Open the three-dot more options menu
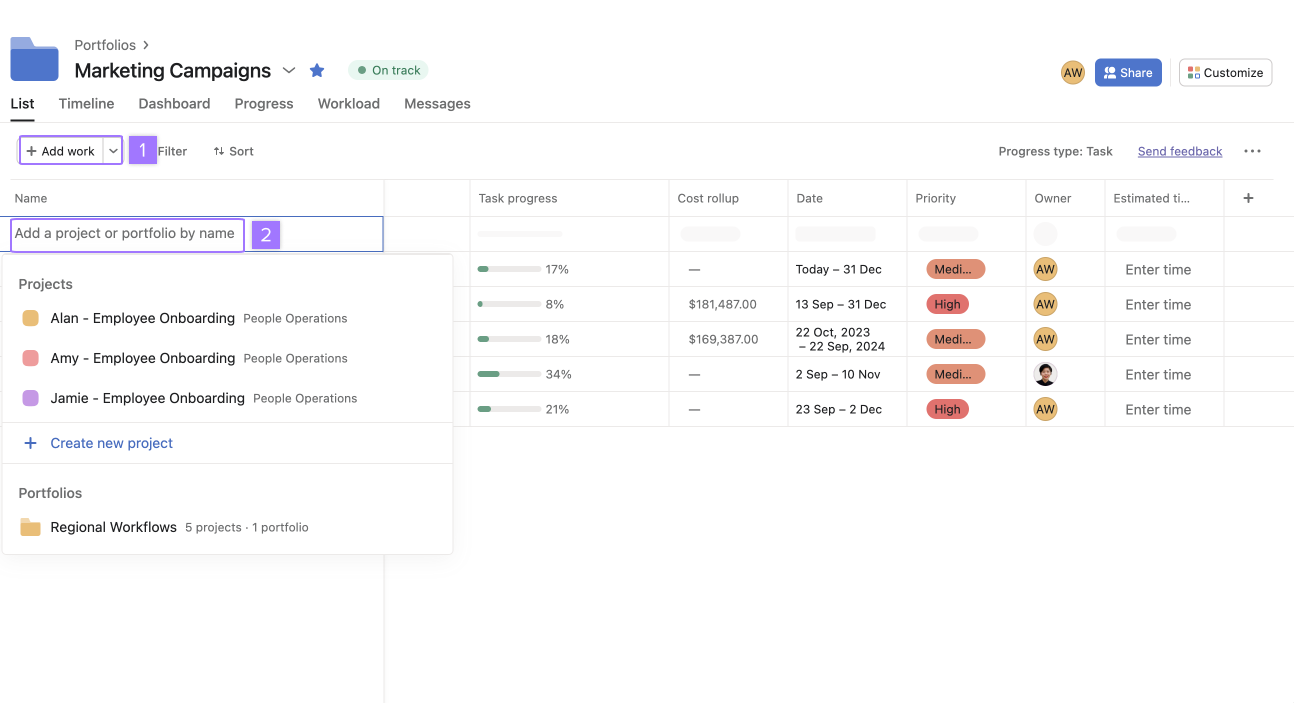The height and width of the screenshot is (728, 1300). 1252,152
